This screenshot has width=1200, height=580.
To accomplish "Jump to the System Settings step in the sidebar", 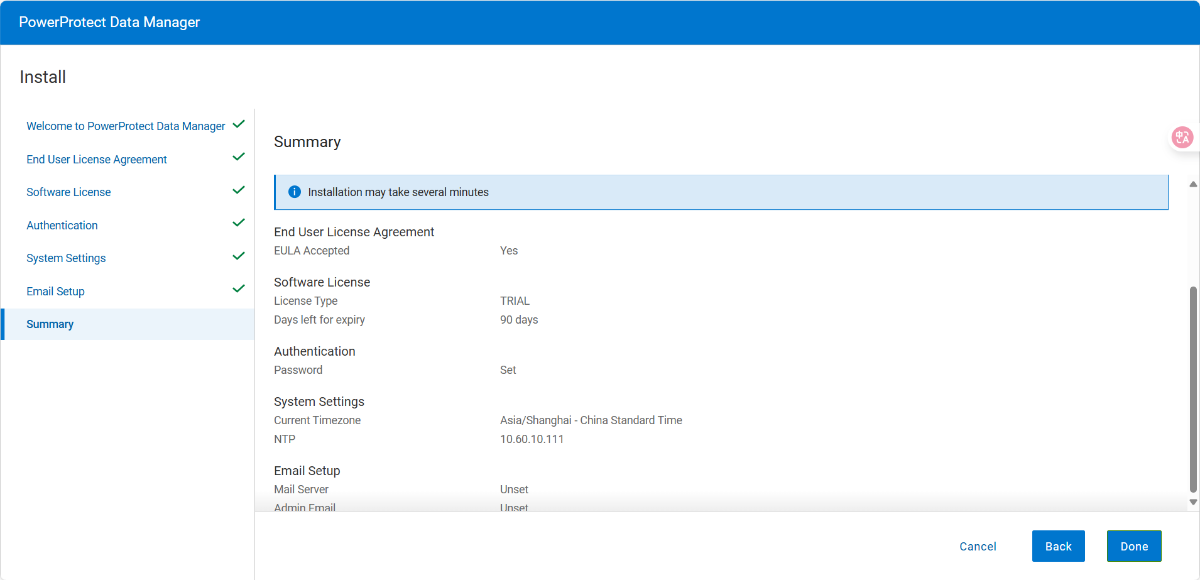I will tap(66, 258).
